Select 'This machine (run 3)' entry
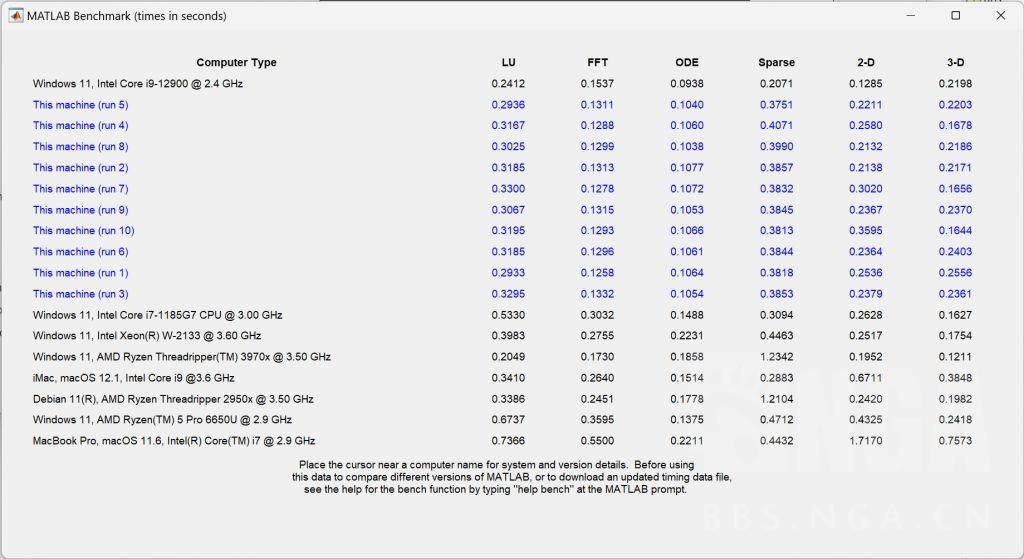The image size is (1024, 559). pos(80,294)
